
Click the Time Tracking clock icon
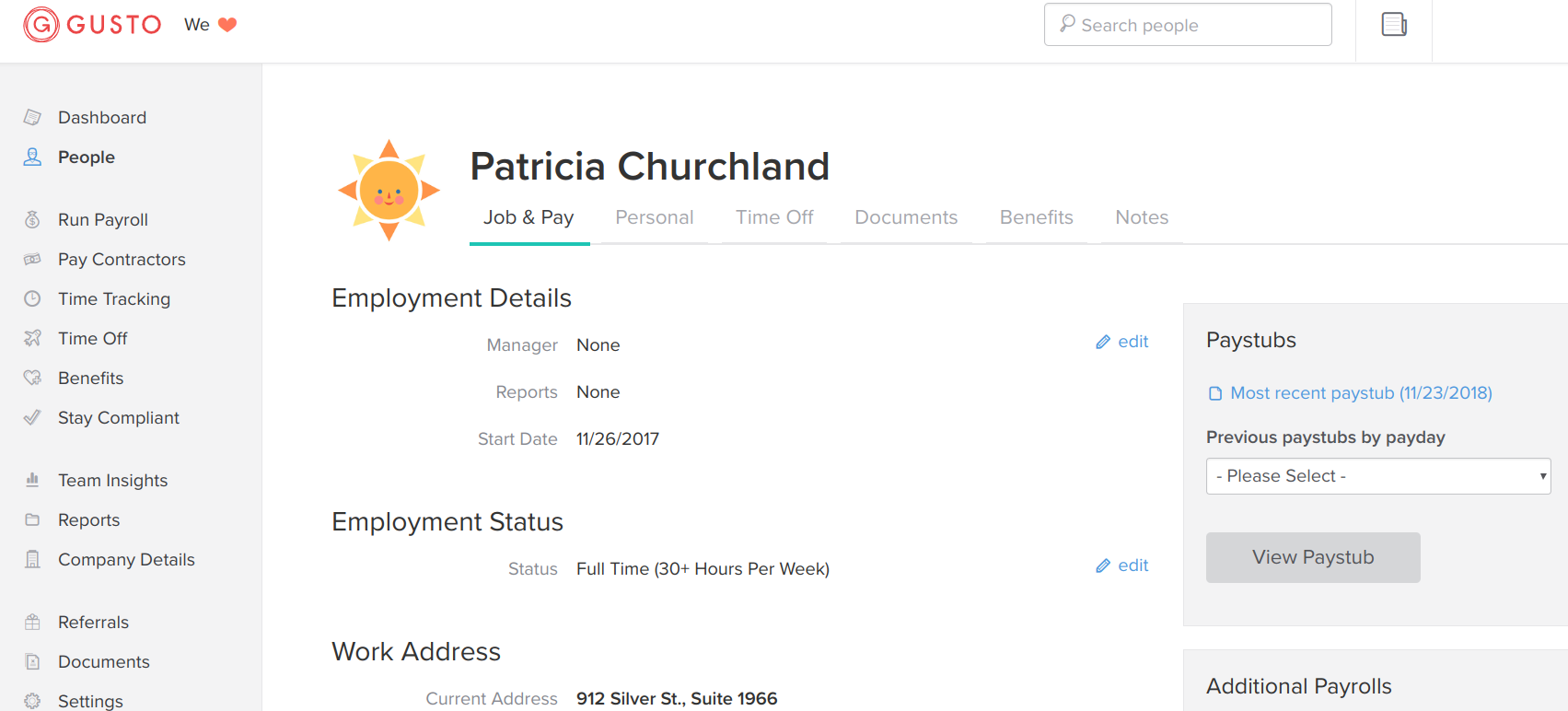[x=32, y=299]
